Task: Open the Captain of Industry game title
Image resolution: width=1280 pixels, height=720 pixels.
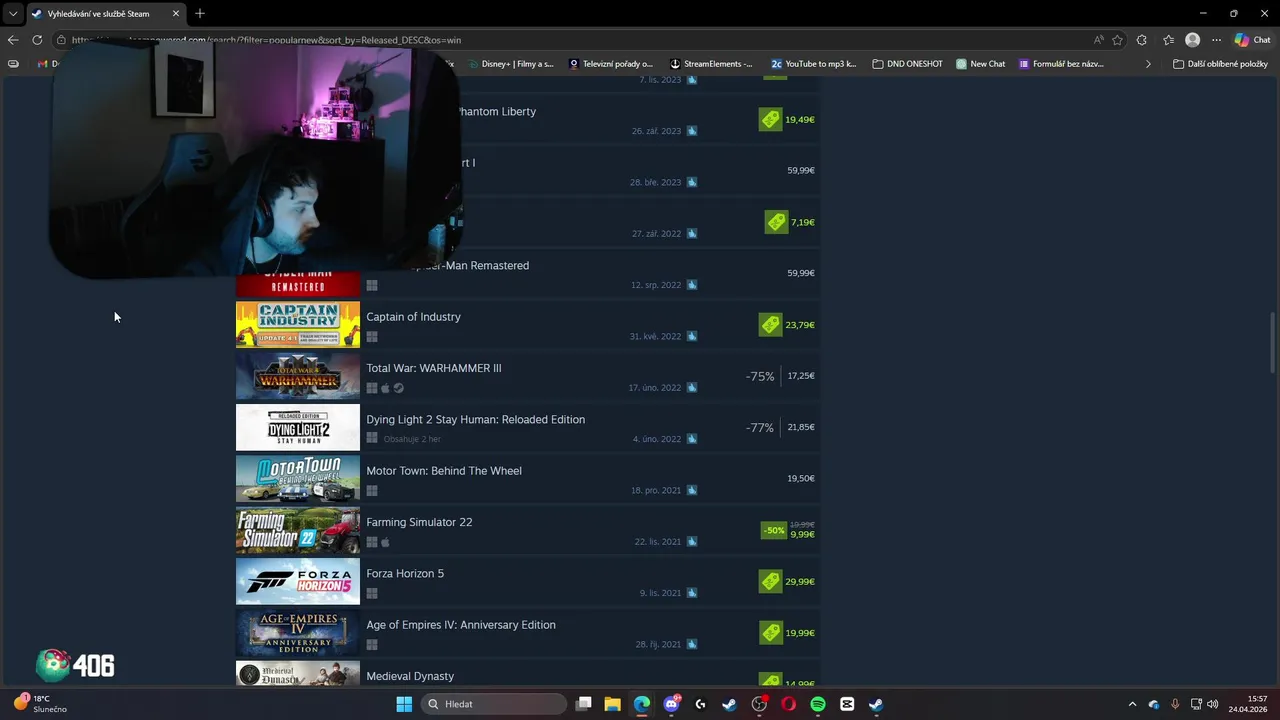Action: point(413,317)
